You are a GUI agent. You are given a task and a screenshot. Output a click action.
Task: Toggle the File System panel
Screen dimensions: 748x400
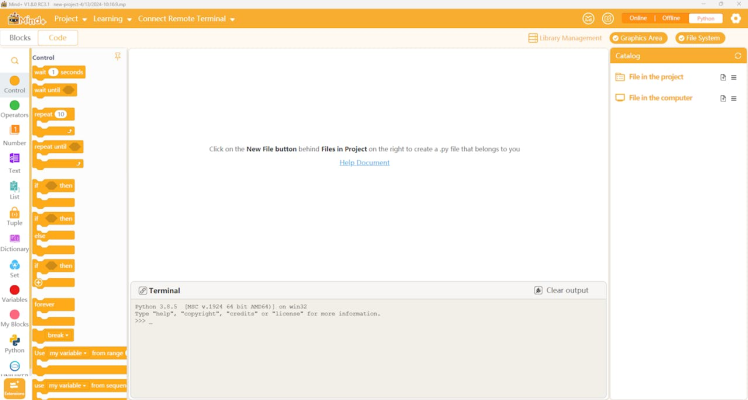tap(700, 38)
